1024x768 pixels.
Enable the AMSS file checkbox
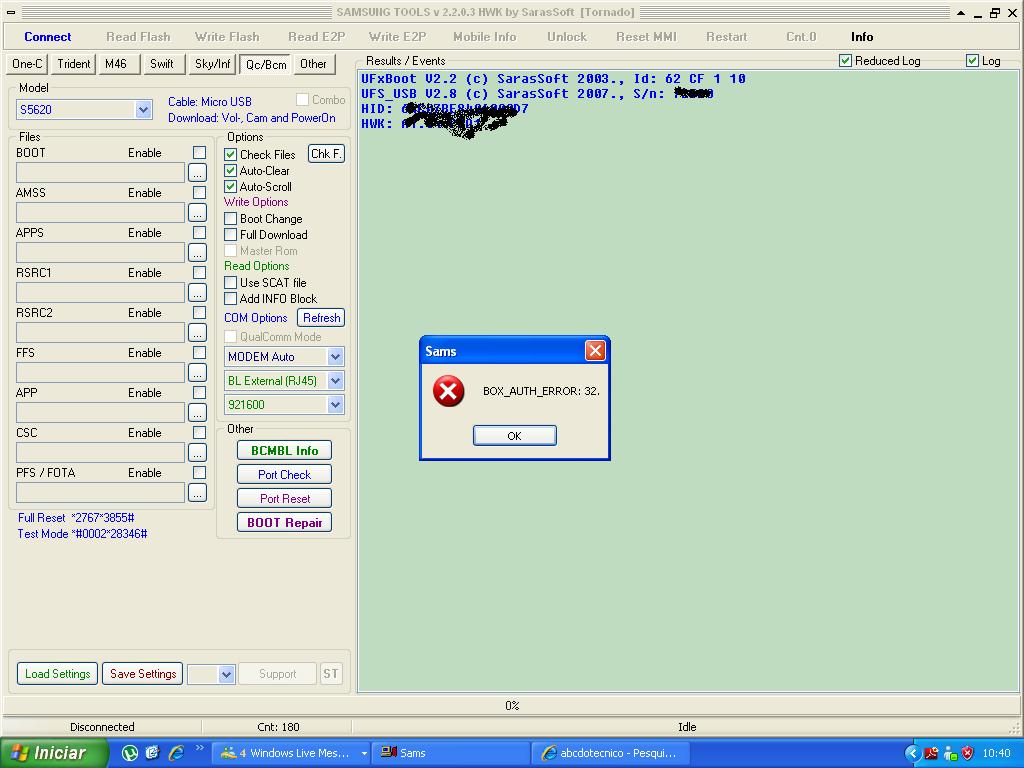[199, 193]
